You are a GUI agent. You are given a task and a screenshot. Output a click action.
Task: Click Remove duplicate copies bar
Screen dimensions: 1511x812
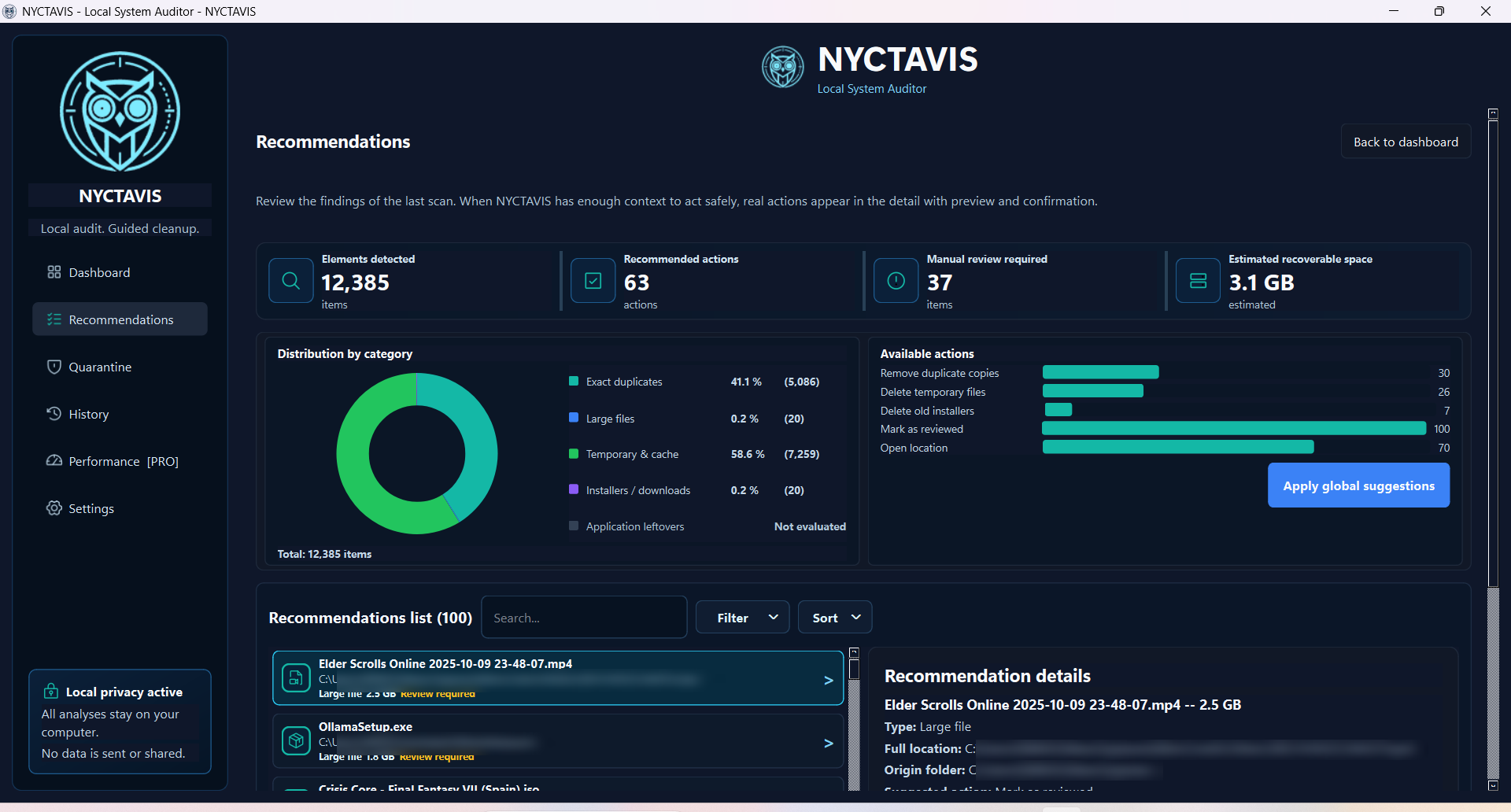[1100, 372]
